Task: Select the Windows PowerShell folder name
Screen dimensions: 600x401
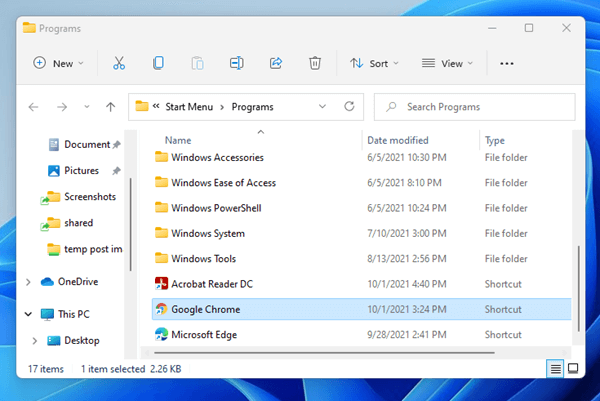Action: click(x=216, y=208)
